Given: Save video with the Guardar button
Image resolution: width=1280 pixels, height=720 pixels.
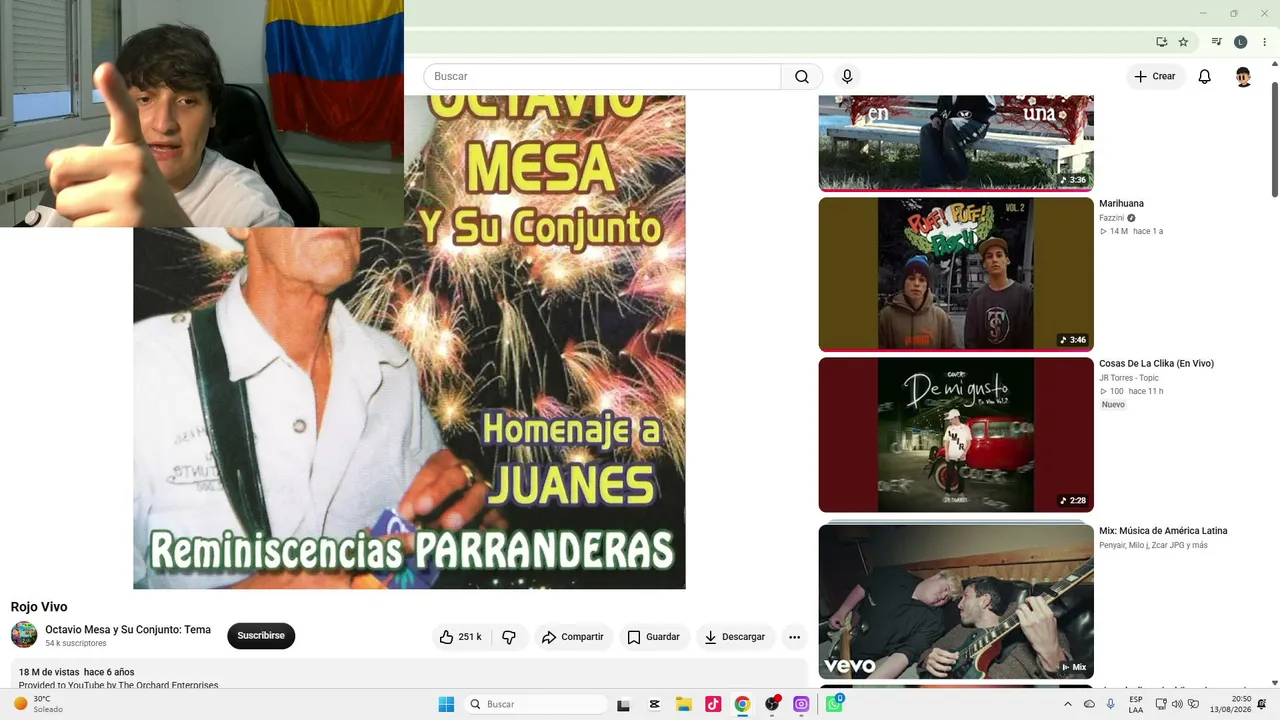Looking at the screenshot, I should (654, 637).
